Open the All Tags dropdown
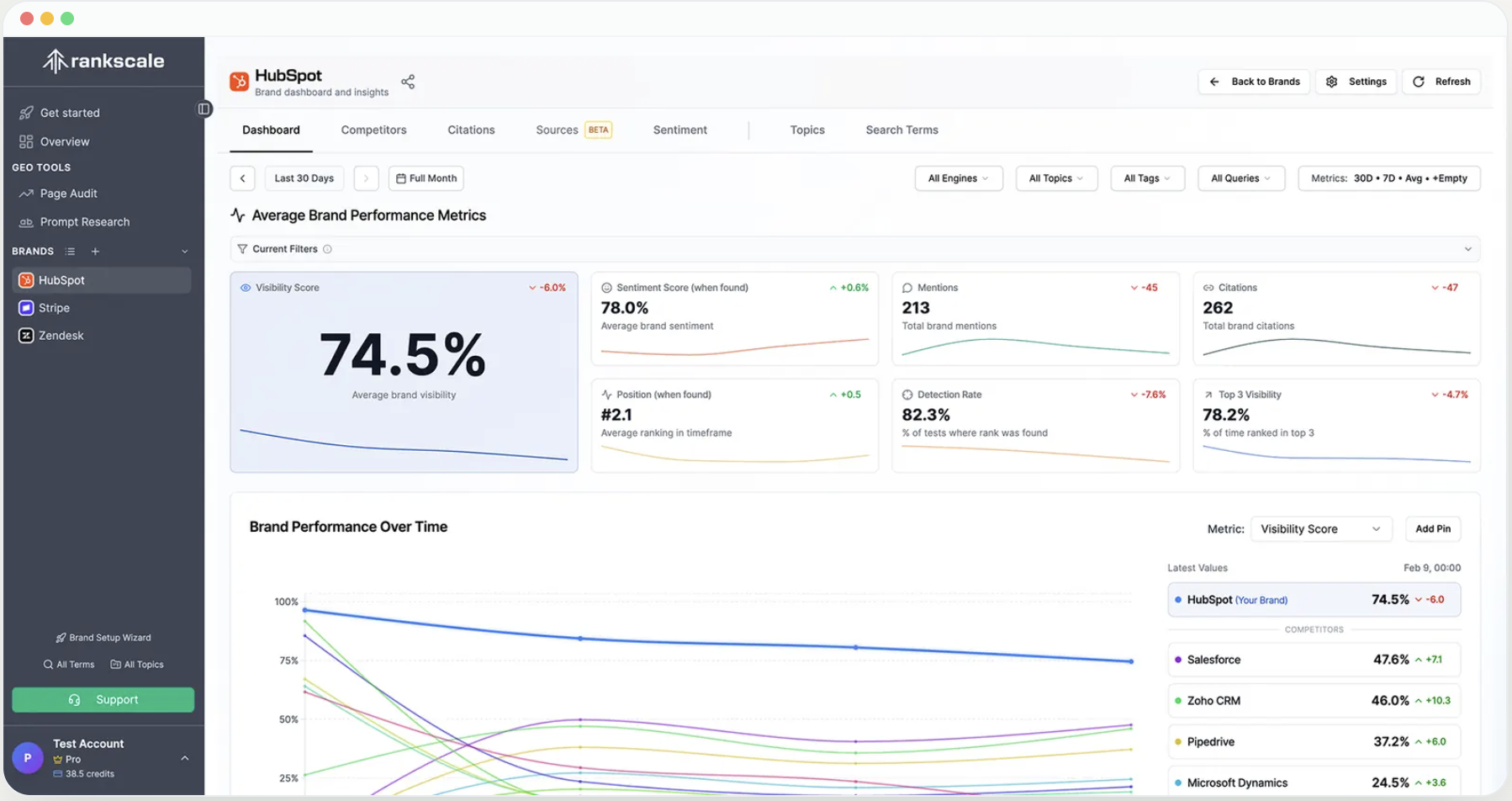The height and width of the screenshot is (801, 1512). coord(1147,178)
